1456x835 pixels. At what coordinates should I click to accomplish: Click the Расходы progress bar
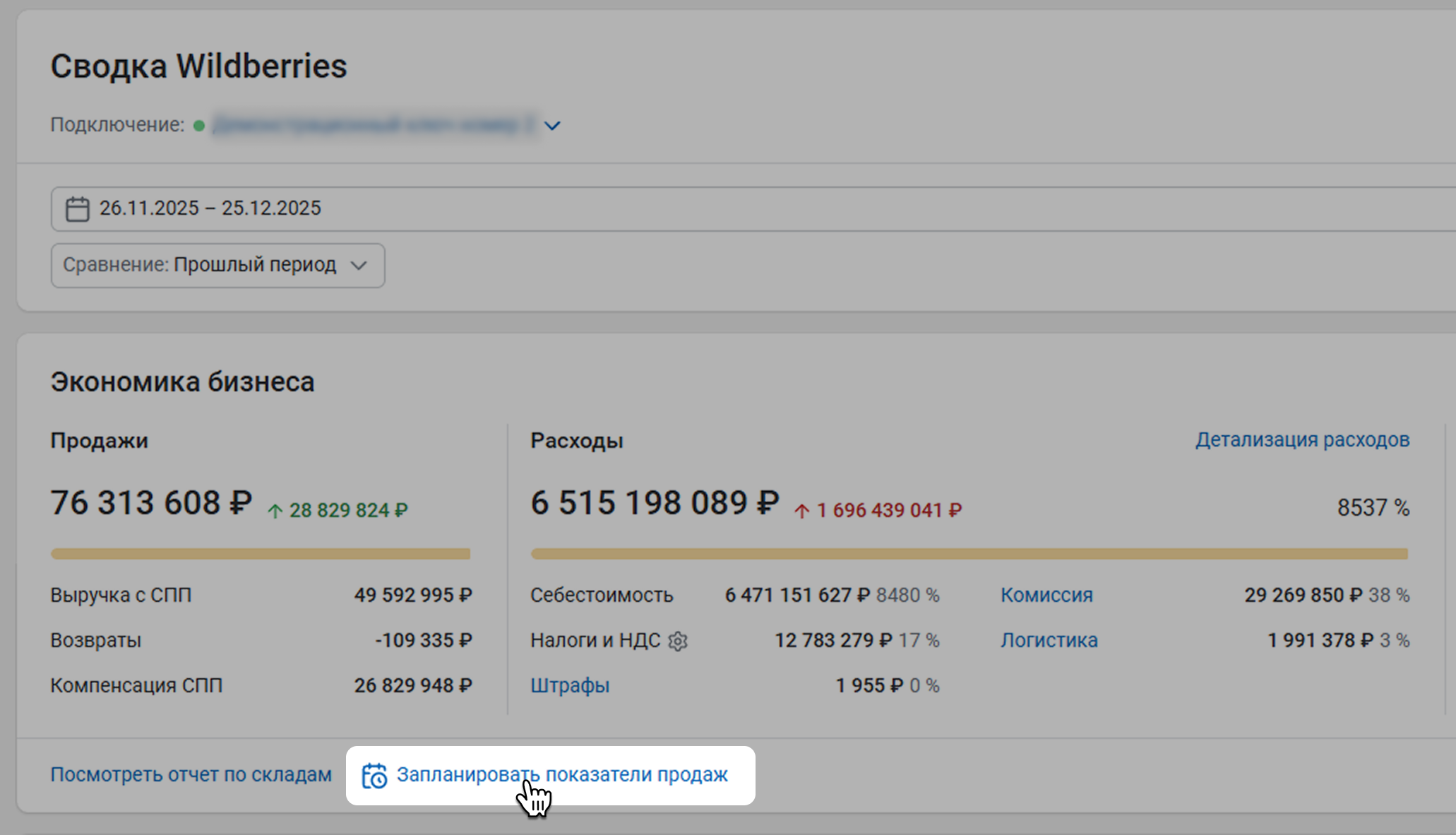click(x=969, y=554)
